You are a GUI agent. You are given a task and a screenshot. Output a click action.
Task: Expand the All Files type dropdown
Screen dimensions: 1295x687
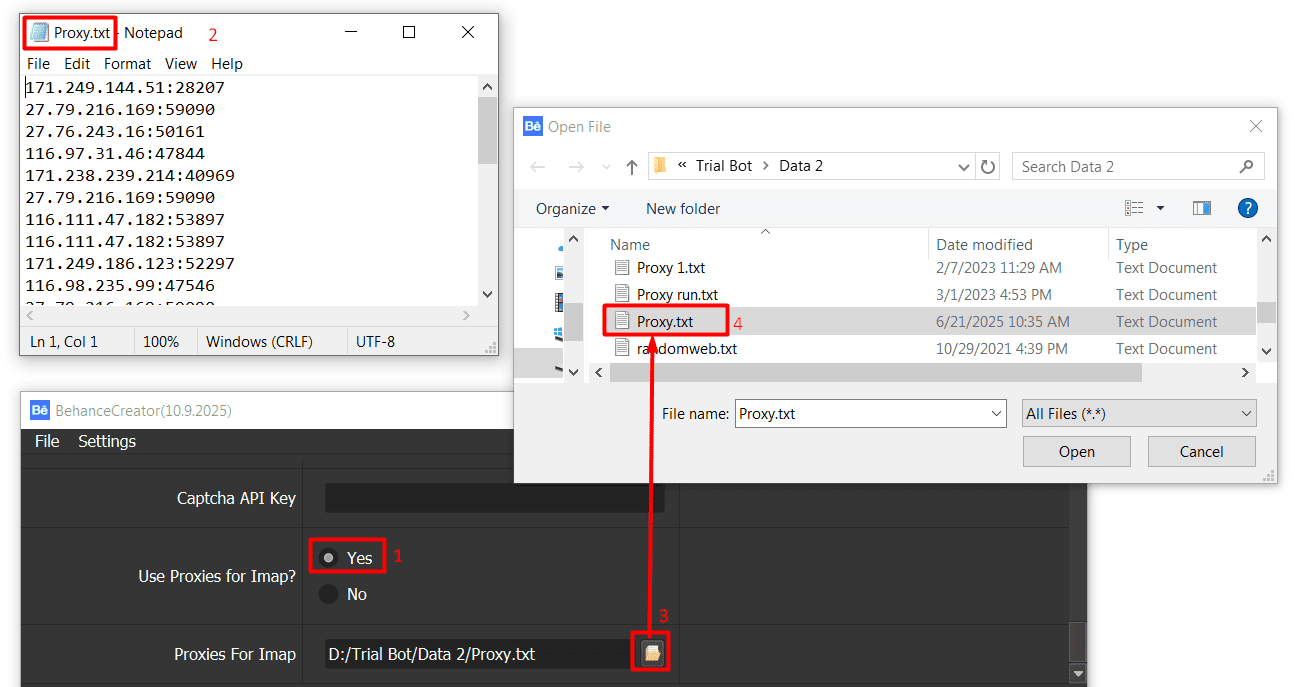(x=1139, y=413)
